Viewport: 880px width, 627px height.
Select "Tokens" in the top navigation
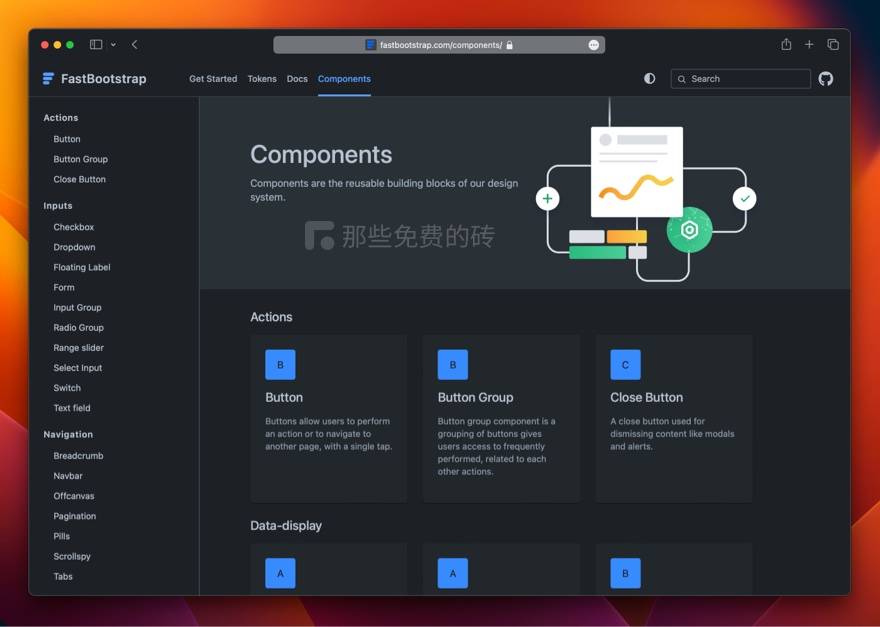point(261,78)
